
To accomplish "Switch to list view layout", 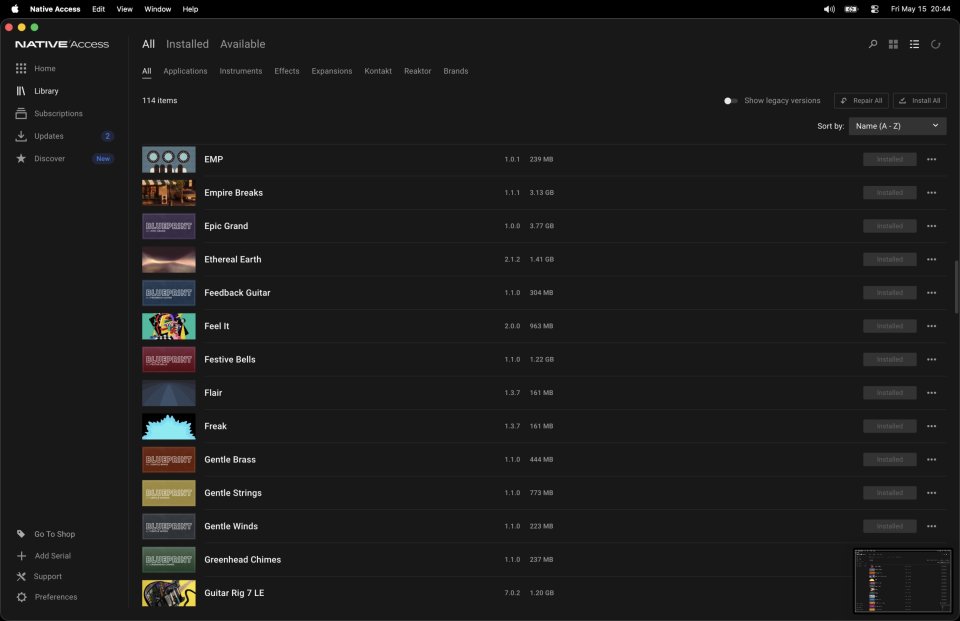I will click(914, 44).
